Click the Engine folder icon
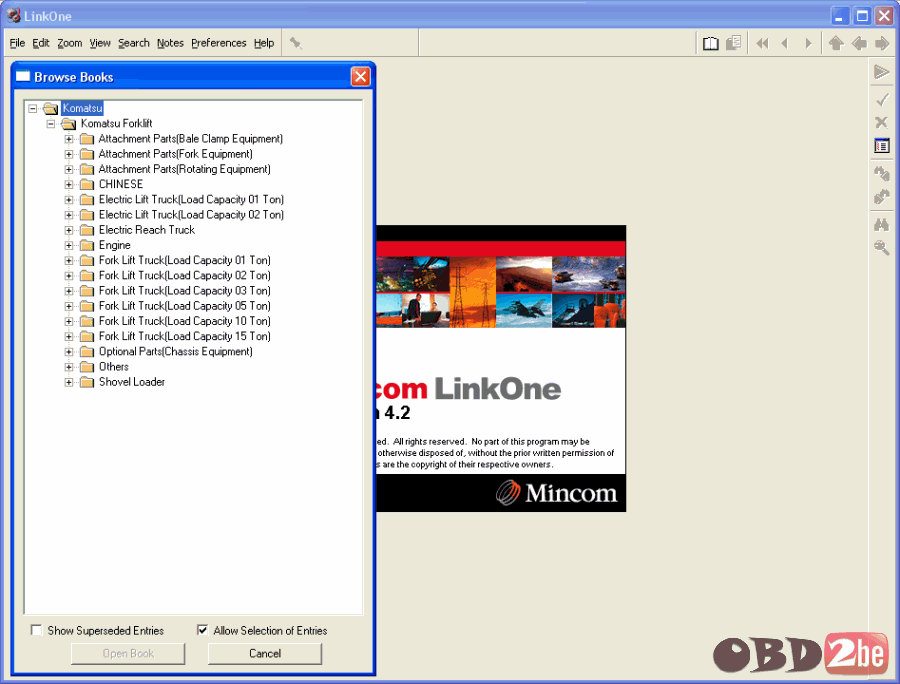The image size is (900, 684). [87, 245]
